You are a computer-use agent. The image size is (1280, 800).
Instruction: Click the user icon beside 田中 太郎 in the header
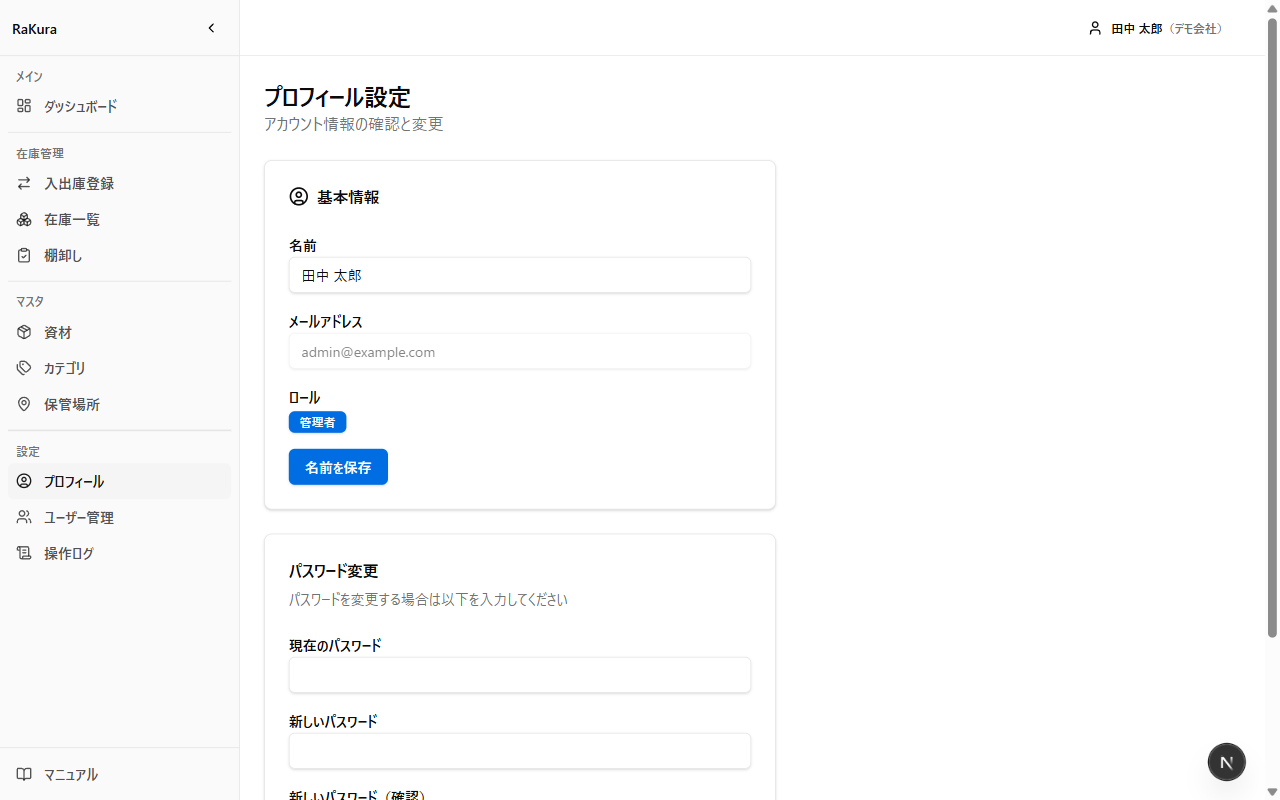tap(1095, 29)
